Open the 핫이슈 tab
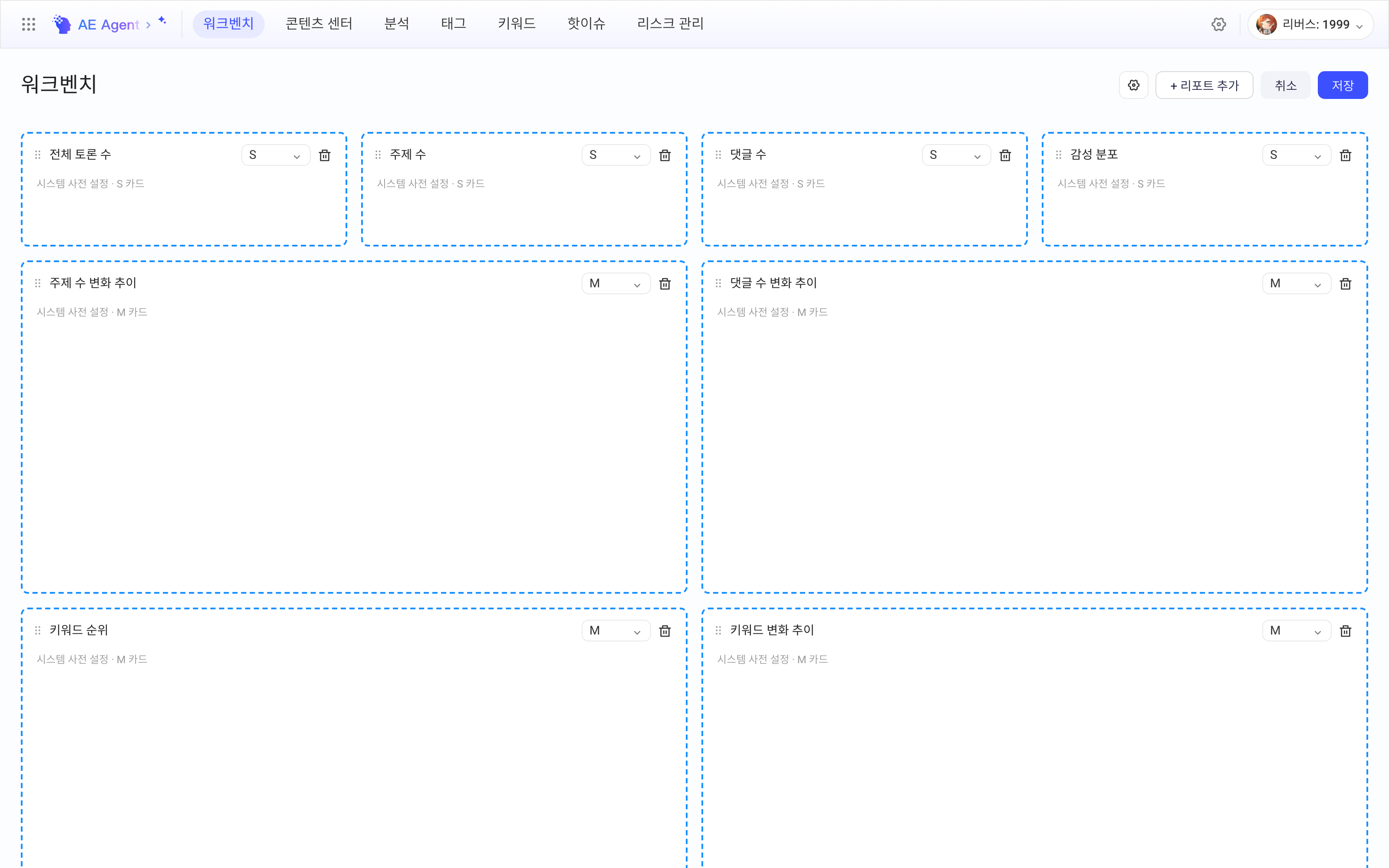This screenshot has height=868, width=1389. 586,24
